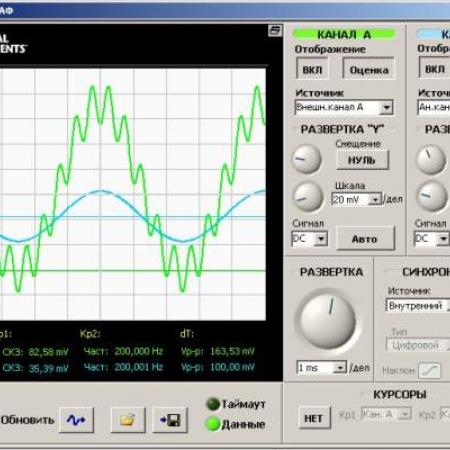Screen dimensions: 450x450
Task: Click the Авто button for Канал А
Action: pyautogui.click(x=365, y=239)
